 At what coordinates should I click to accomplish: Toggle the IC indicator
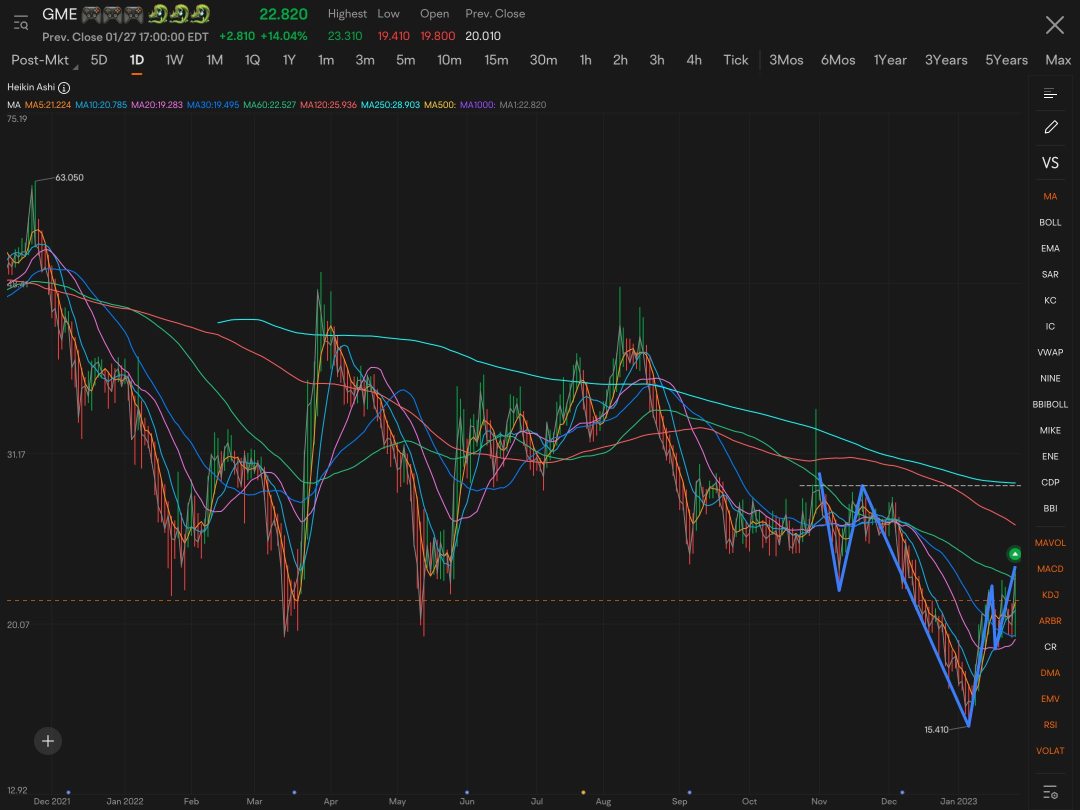pos(1050,326)
